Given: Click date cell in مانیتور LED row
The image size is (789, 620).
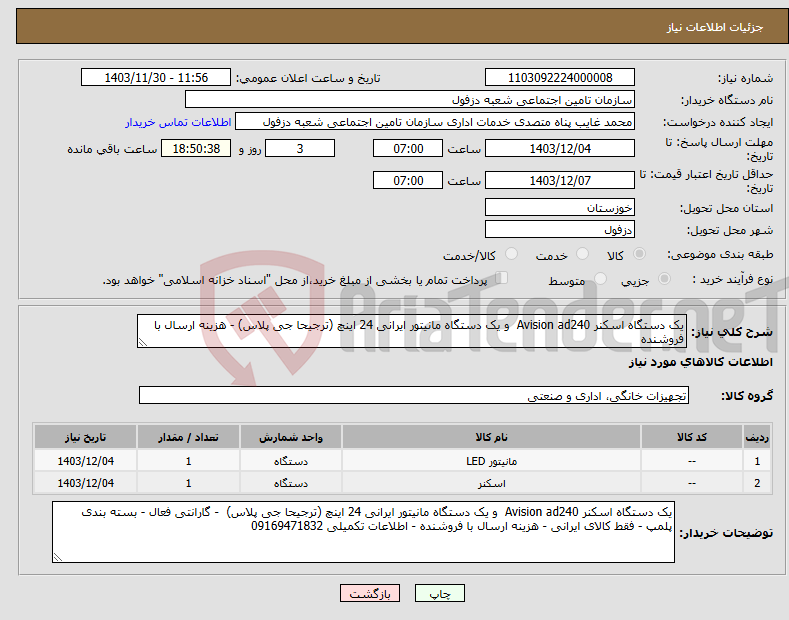Looking at the screenshot, I should pyautogui.click(x=85, y=461).
